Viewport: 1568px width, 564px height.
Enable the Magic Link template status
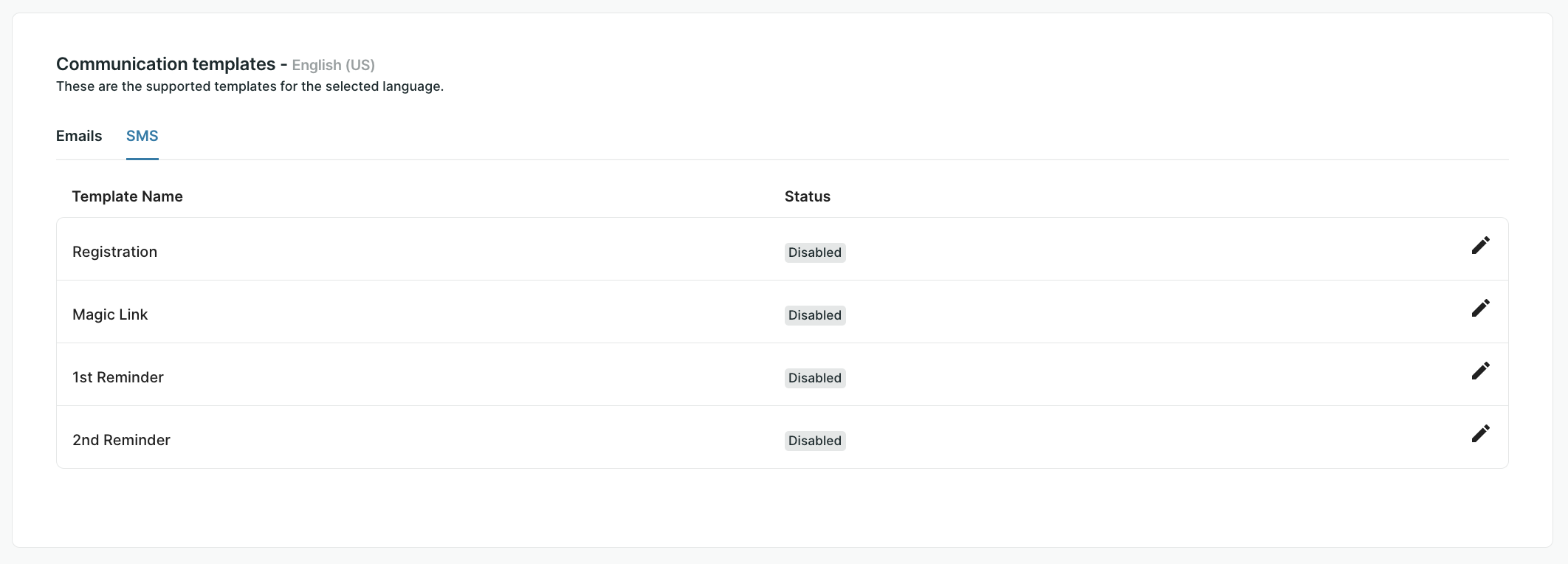[x=814, y=314]
